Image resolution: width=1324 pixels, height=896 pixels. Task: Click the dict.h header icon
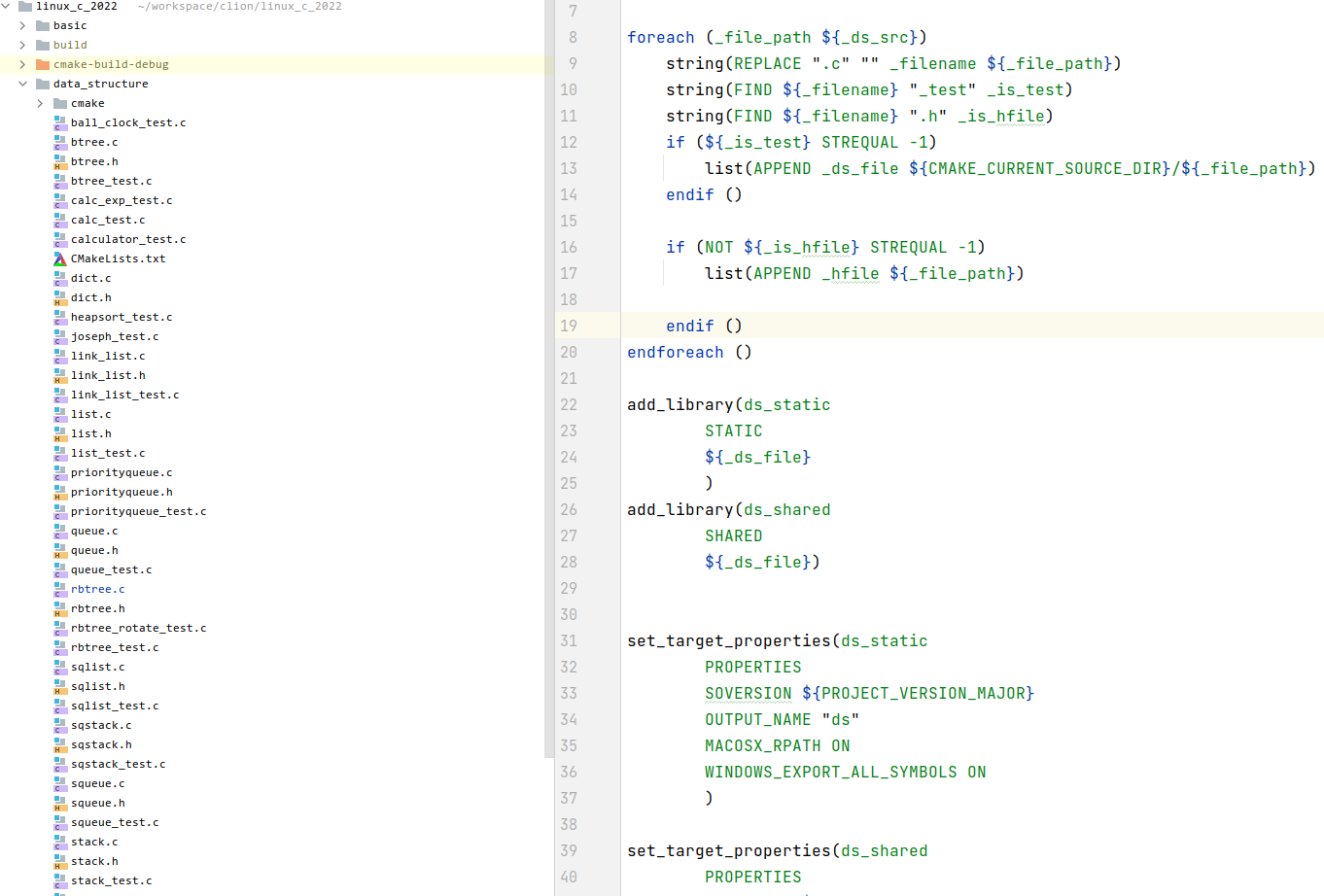59,297
